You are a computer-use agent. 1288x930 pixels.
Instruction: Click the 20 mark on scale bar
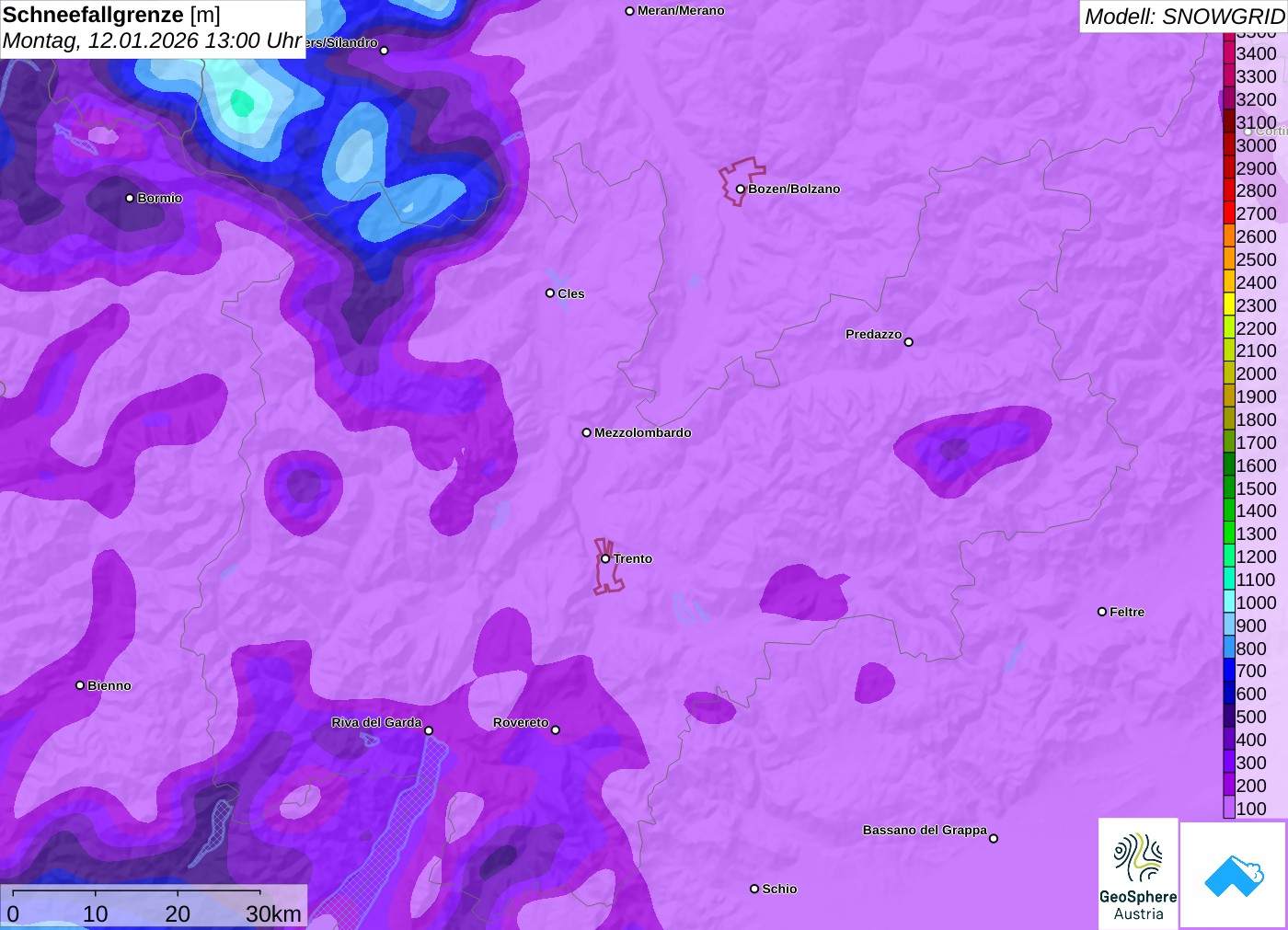click(178, 913)
